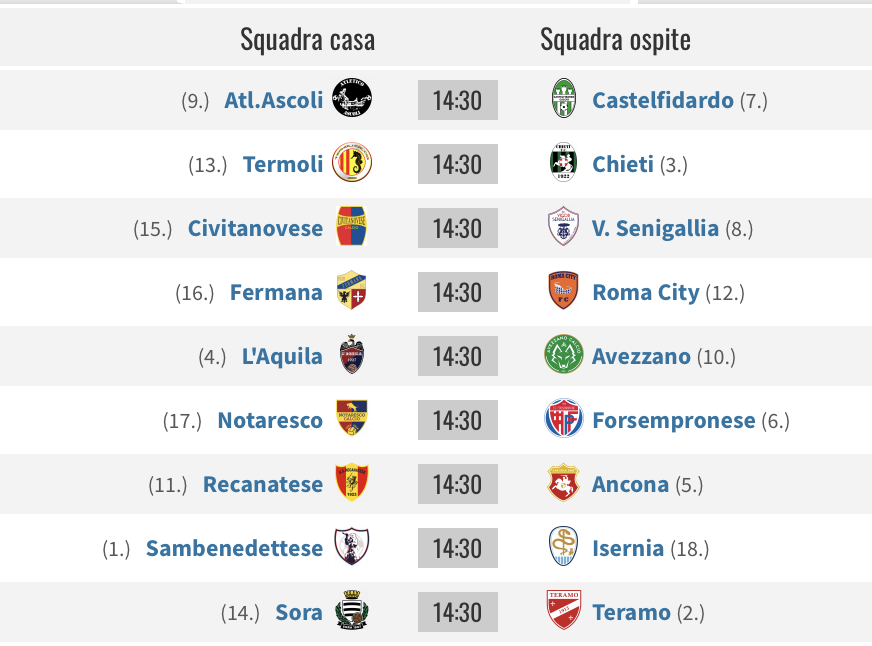This screenshot has height=646, width=872.
Task: Select the Civitanovese shield logo
Action: 351,226
